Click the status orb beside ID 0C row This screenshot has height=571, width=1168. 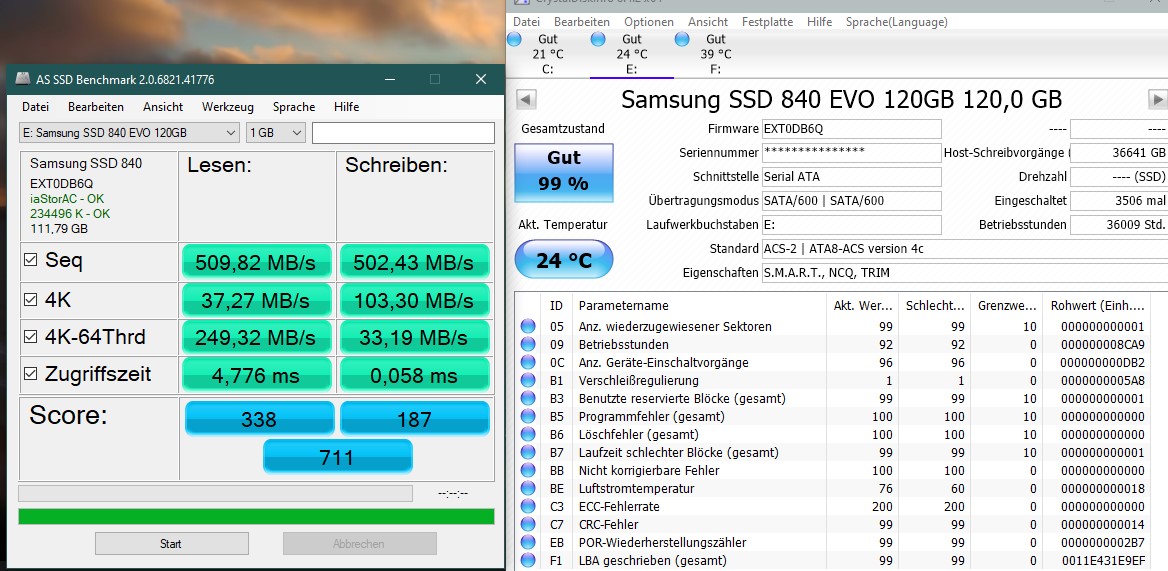pos(528,362)
